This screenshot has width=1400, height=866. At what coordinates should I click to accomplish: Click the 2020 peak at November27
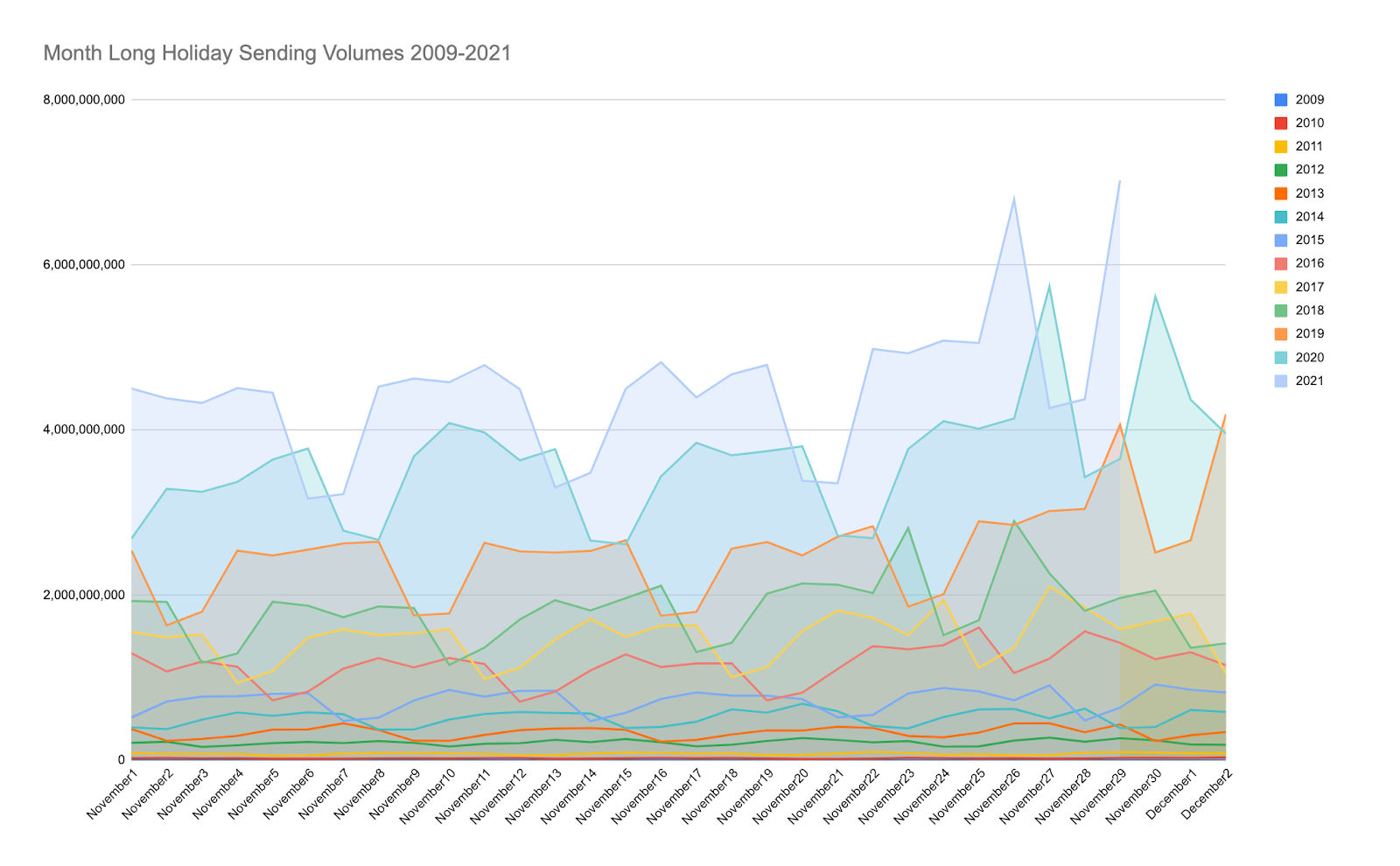coord(1048,285)
